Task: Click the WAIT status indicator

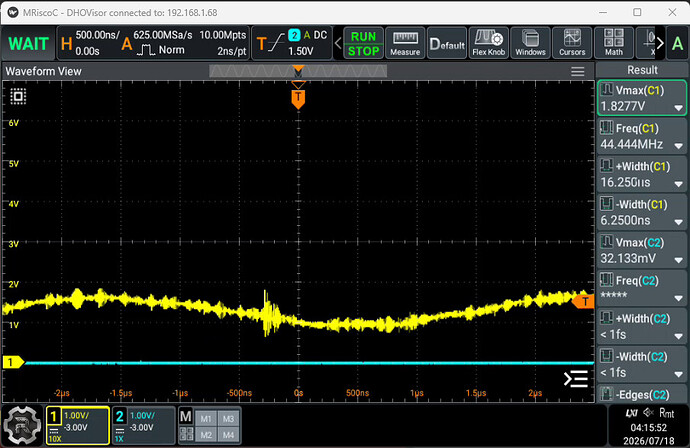Action: click(x=28, y=43)
